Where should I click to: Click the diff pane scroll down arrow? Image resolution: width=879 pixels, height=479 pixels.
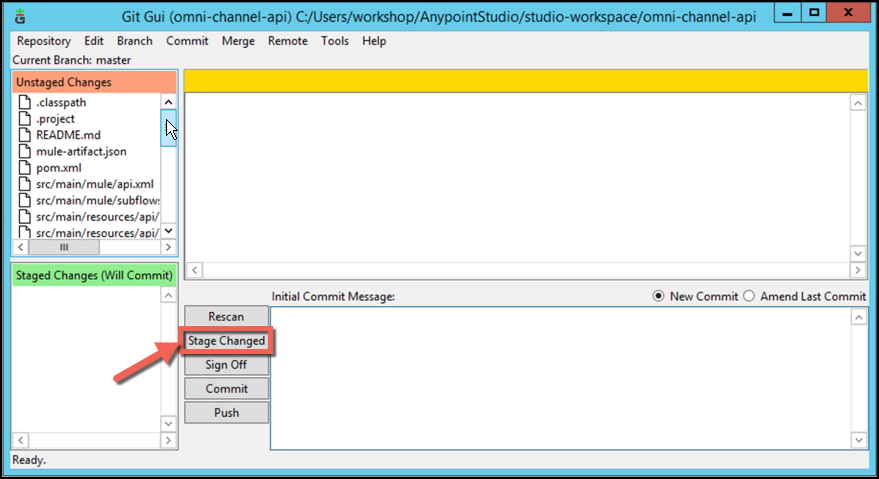click(x=858, y=254)
